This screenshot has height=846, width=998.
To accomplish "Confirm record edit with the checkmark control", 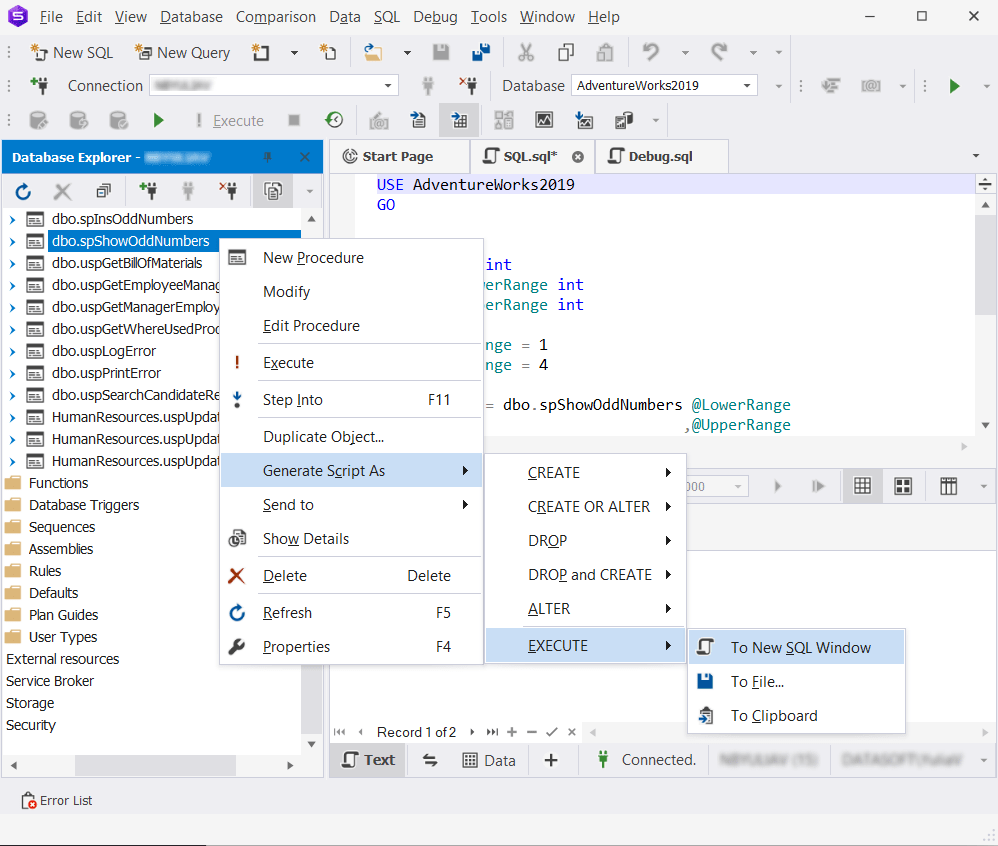I will (x=553, y=732).
